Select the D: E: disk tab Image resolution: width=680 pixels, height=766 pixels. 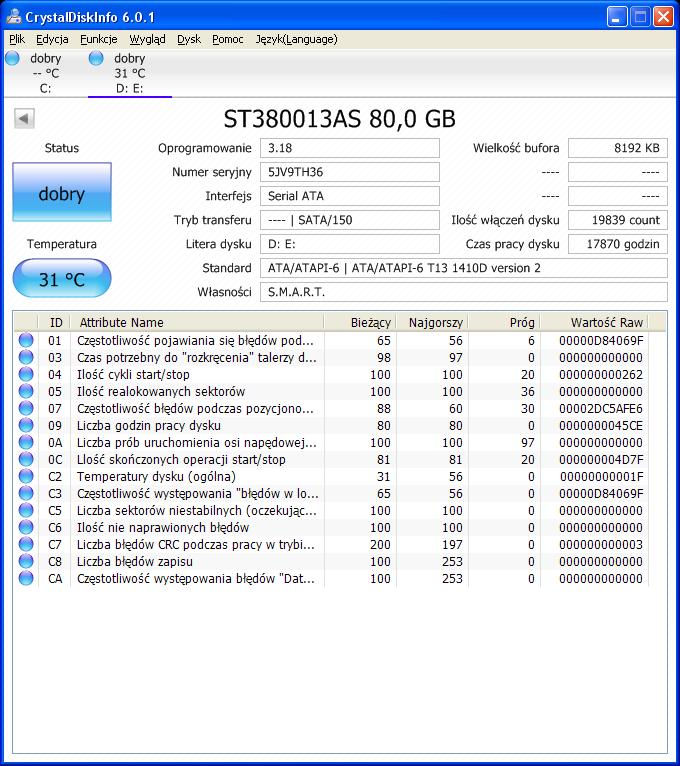point(129,73)
